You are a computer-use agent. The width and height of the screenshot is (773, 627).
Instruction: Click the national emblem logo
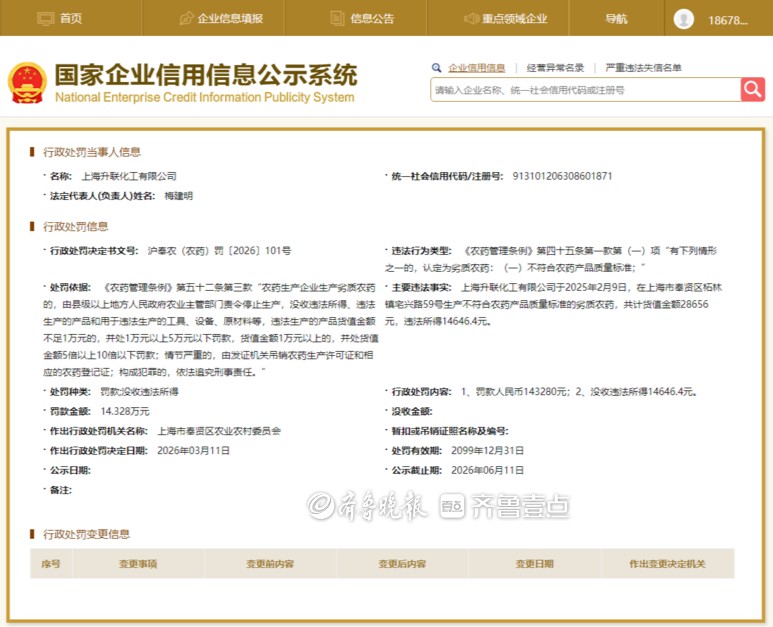pos(27,84)
